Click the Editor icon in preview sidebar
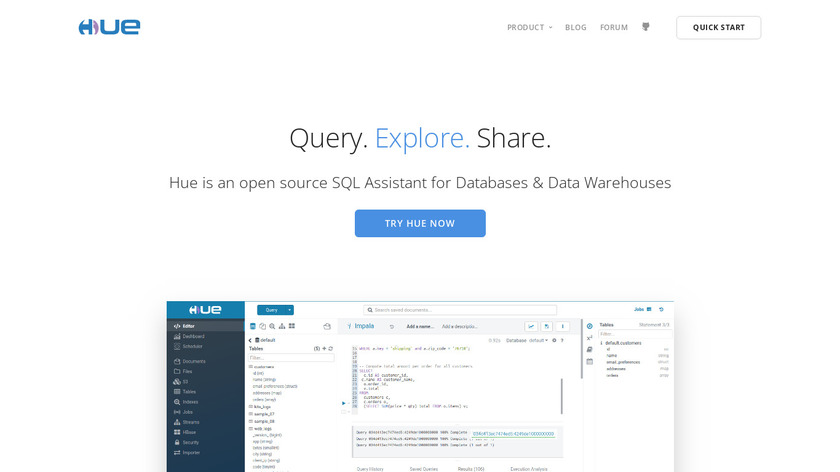Viewport: 840px width, 472px height. point(177,326)
